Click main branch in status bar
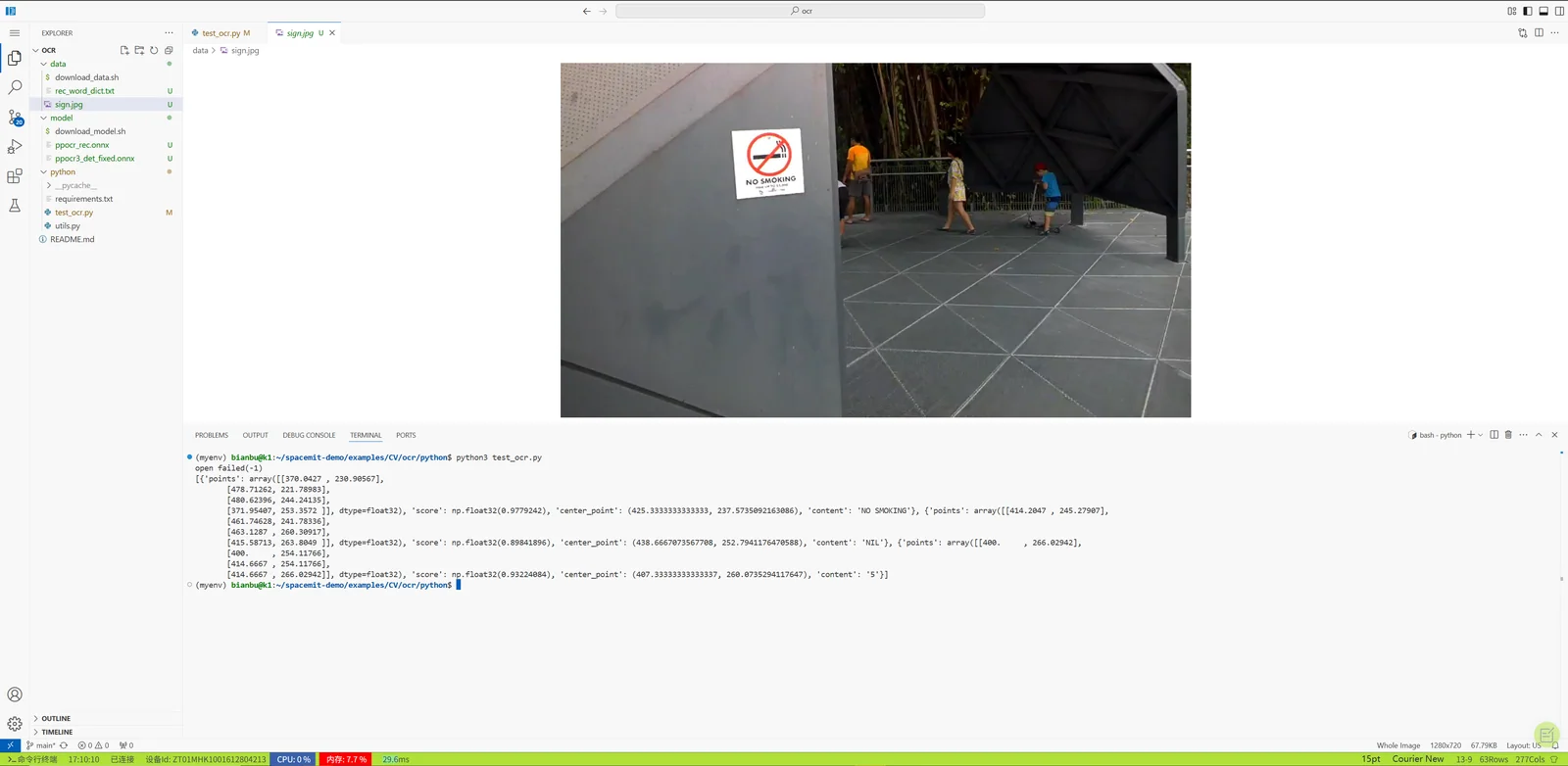The height and width of the screenshot is (766, 1568). coord(41,745)
